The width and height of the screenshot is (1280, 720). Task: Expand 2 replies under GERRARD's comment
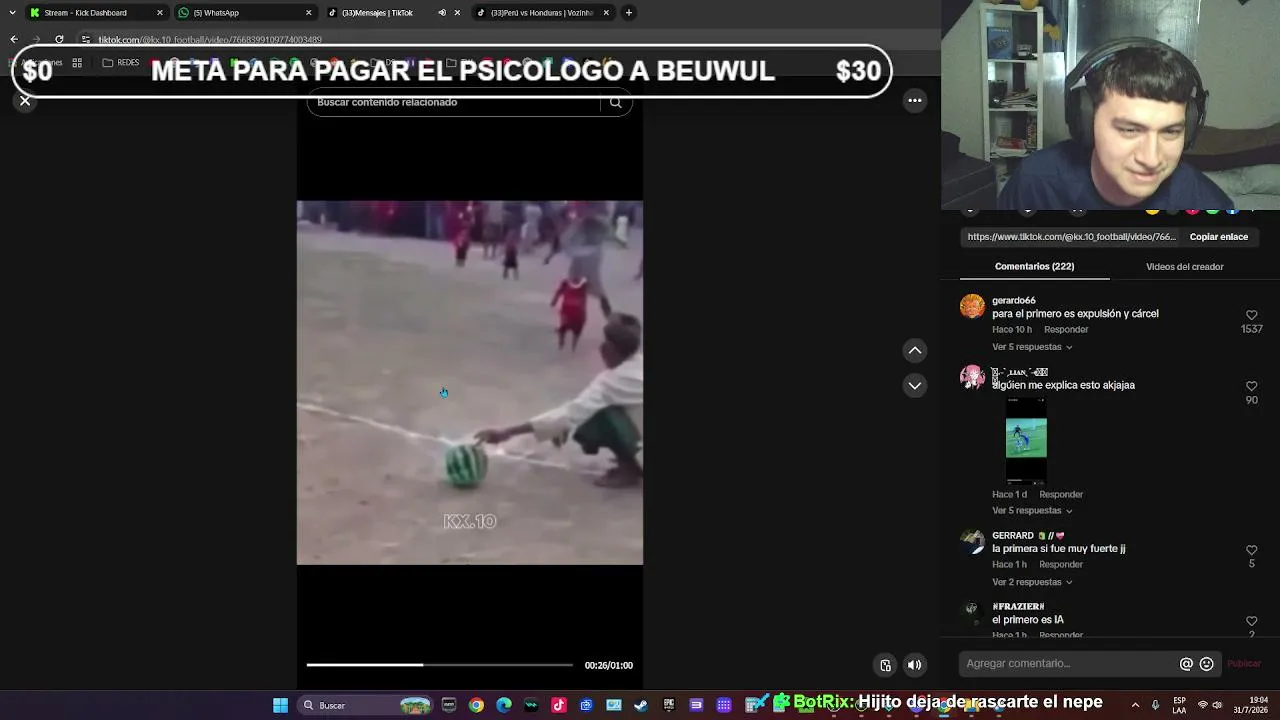point(1032,582)
